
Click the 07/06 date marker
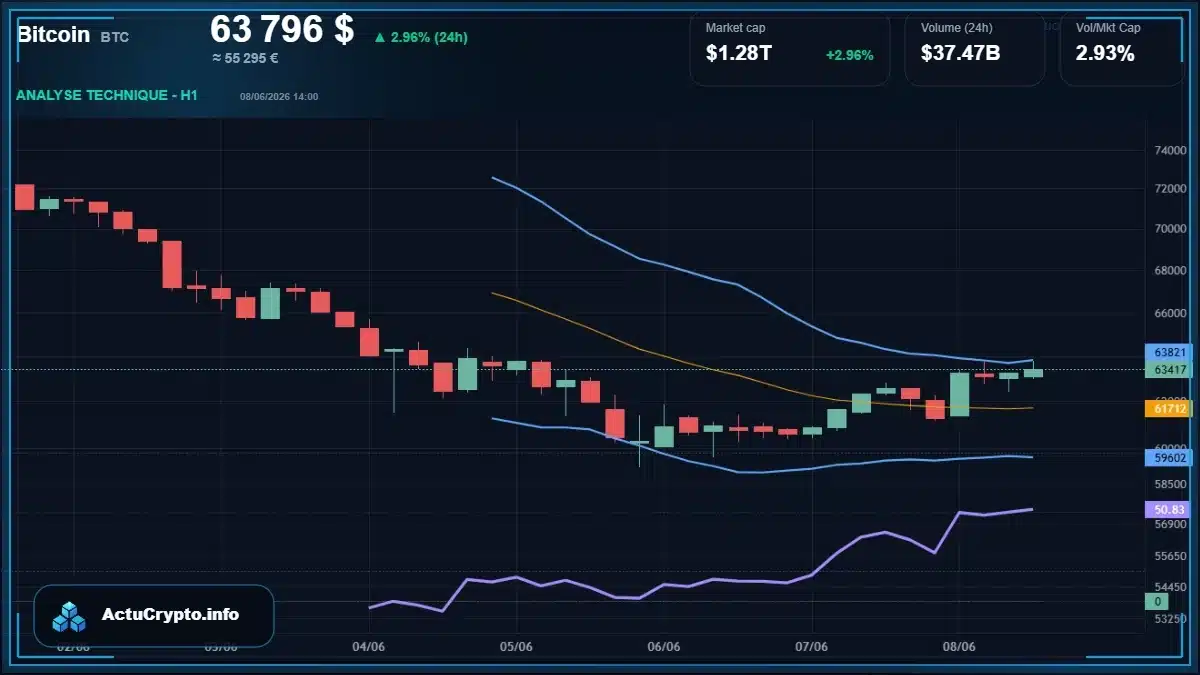(812, 646)
